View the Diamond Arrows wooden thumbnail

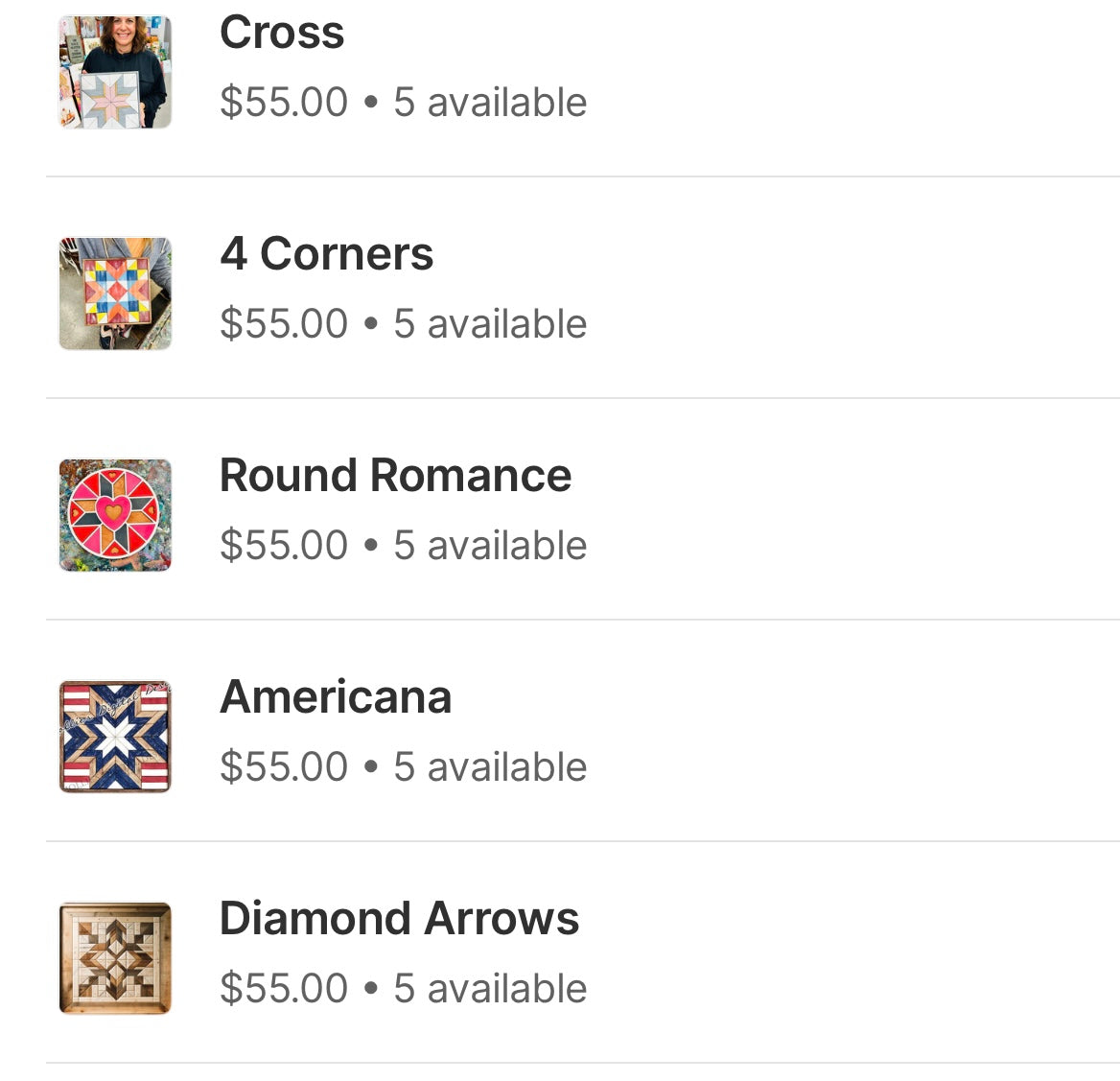click(115, 958)
